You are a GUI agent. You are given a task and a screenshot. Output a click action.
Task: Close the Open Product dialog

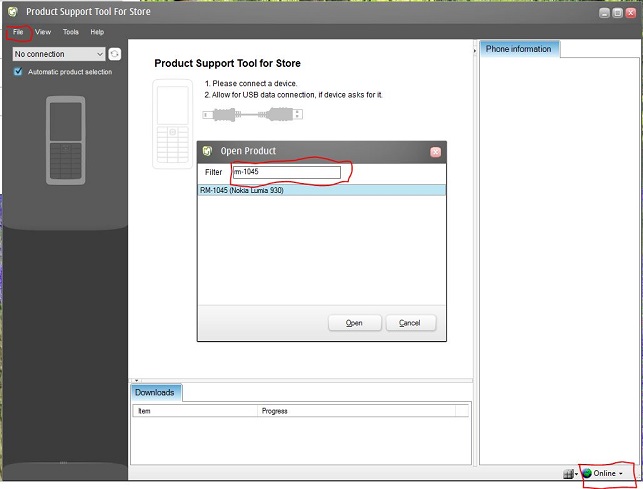435,151
